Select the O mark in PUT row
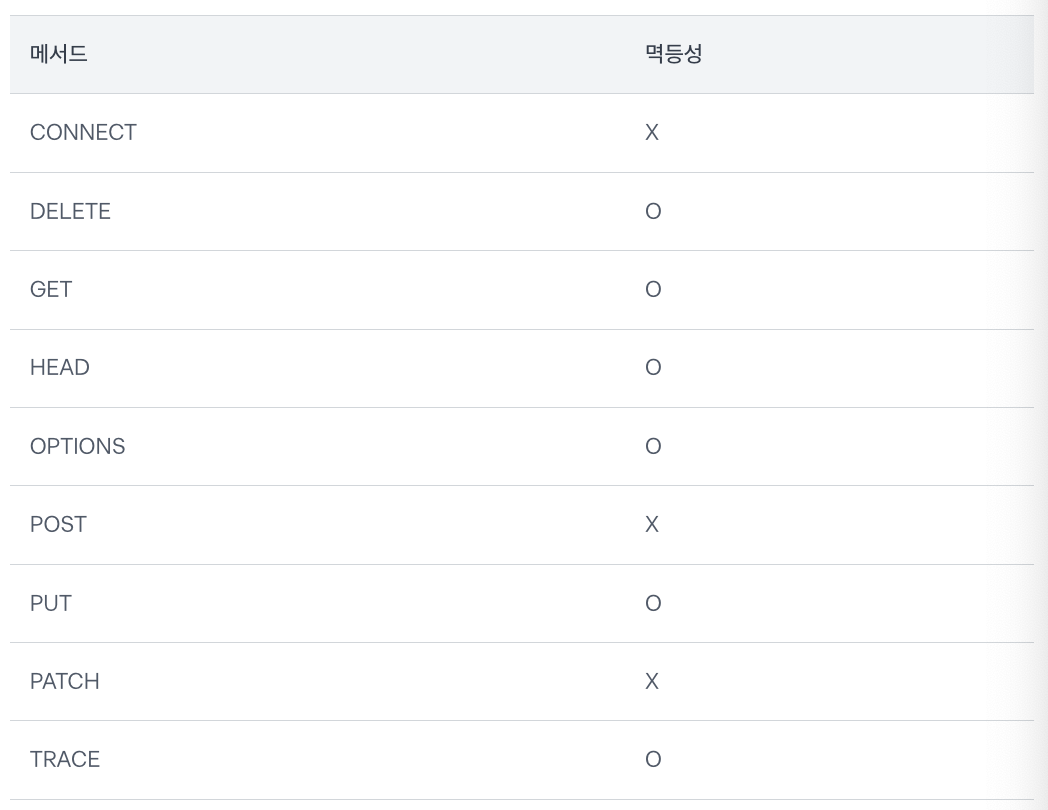This screenshot has height=810, width=1048. [653, 603]
